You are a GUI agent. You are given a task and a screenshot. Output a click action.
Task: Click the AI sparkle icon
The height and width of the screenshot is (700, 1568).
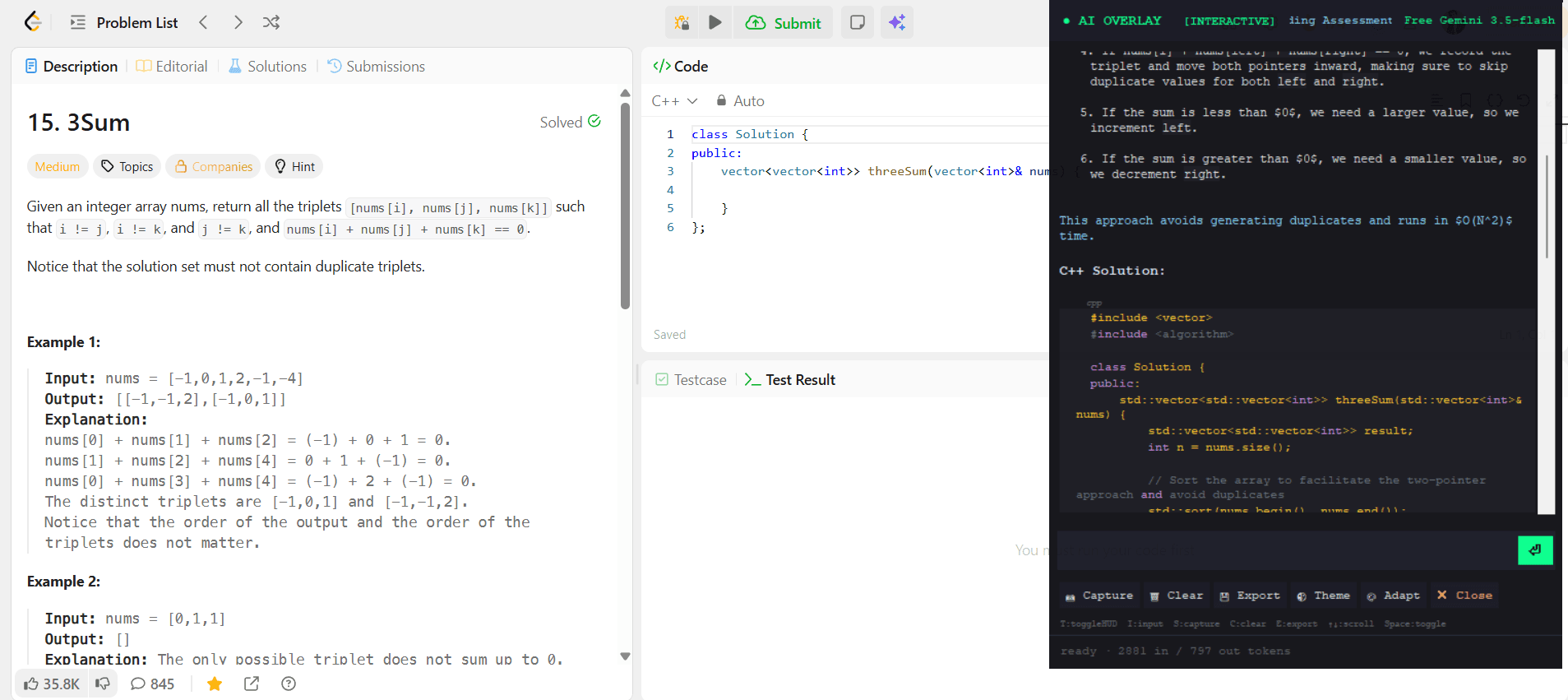click(897, 22)
